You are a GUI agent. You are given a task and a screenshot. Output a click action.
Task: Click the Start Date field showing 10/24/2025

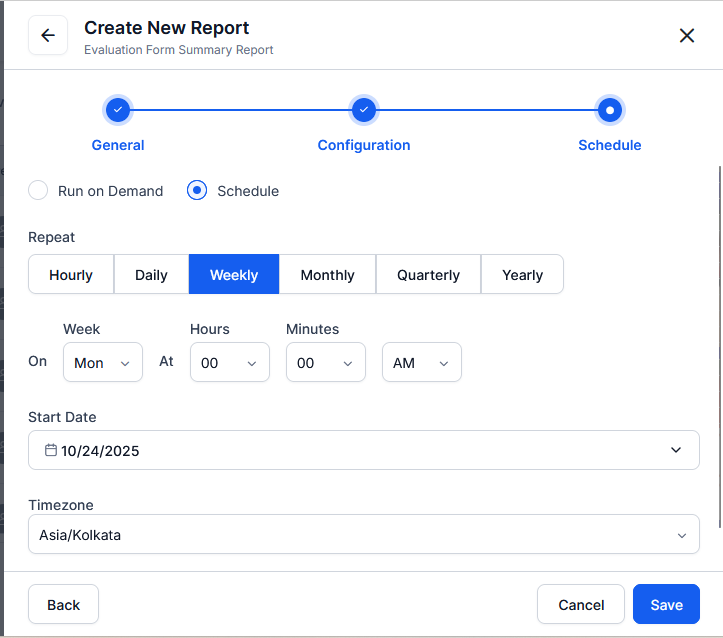pos(363,451)
